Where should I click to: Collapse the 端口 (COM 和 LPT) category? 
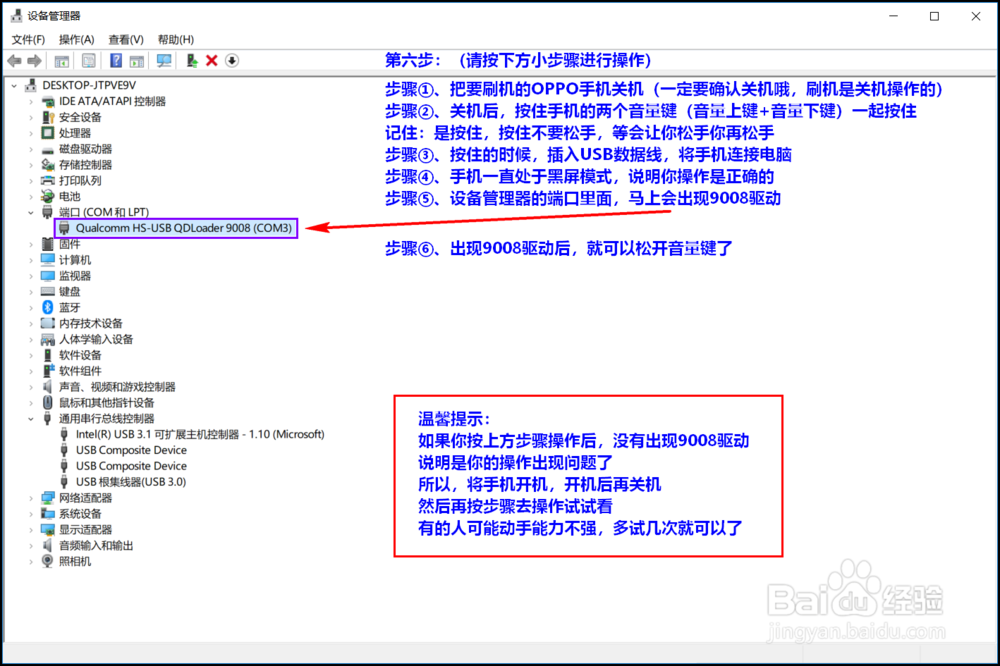[30, 211]
